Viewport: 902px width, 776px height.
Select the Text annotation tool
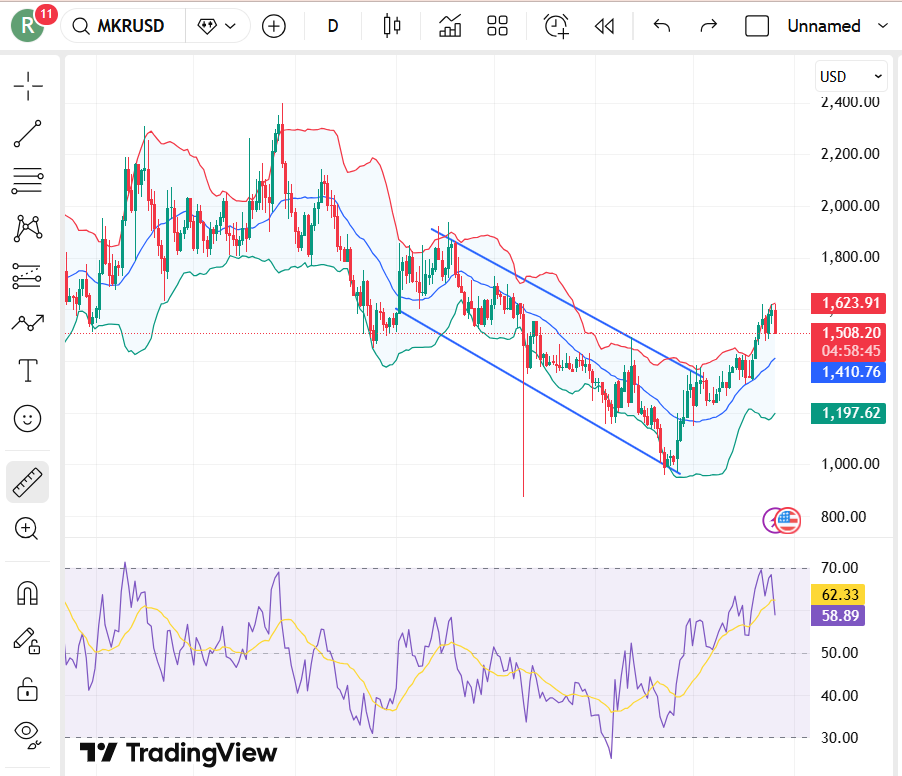point(28,370)
